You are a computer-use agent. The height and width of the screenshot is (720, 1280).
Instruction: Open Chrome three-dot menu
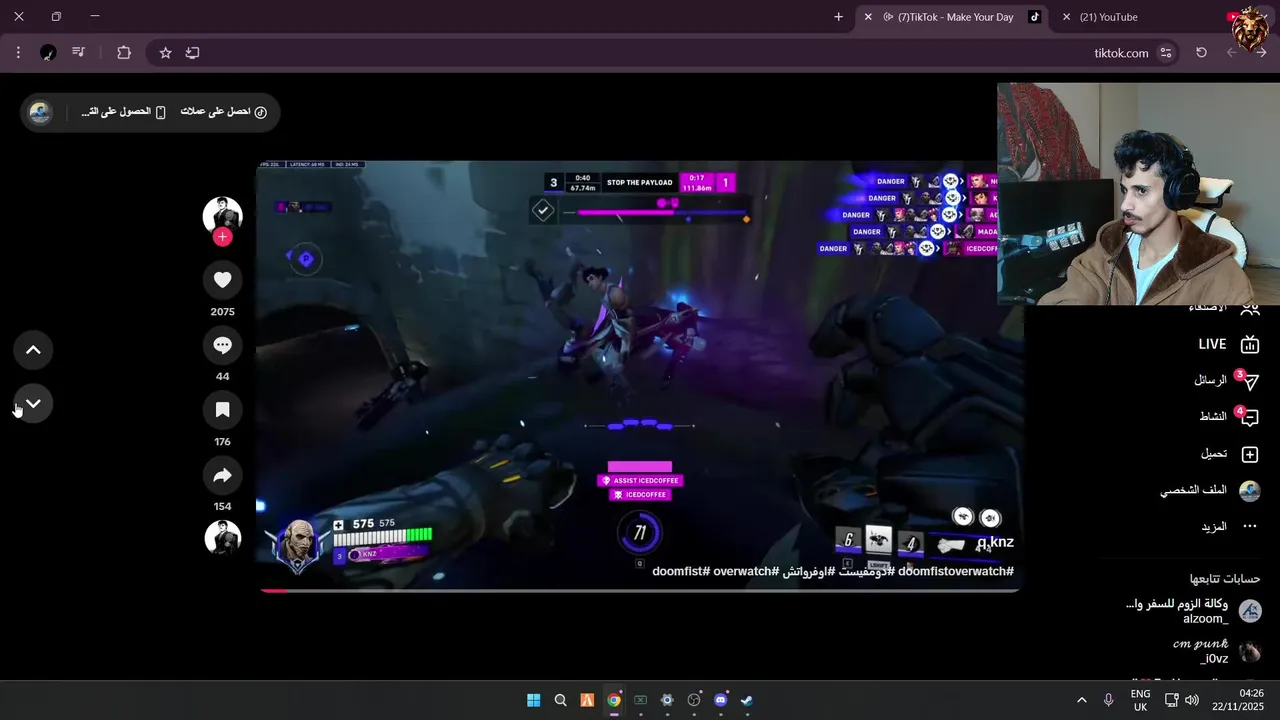[x=18, y=53]
